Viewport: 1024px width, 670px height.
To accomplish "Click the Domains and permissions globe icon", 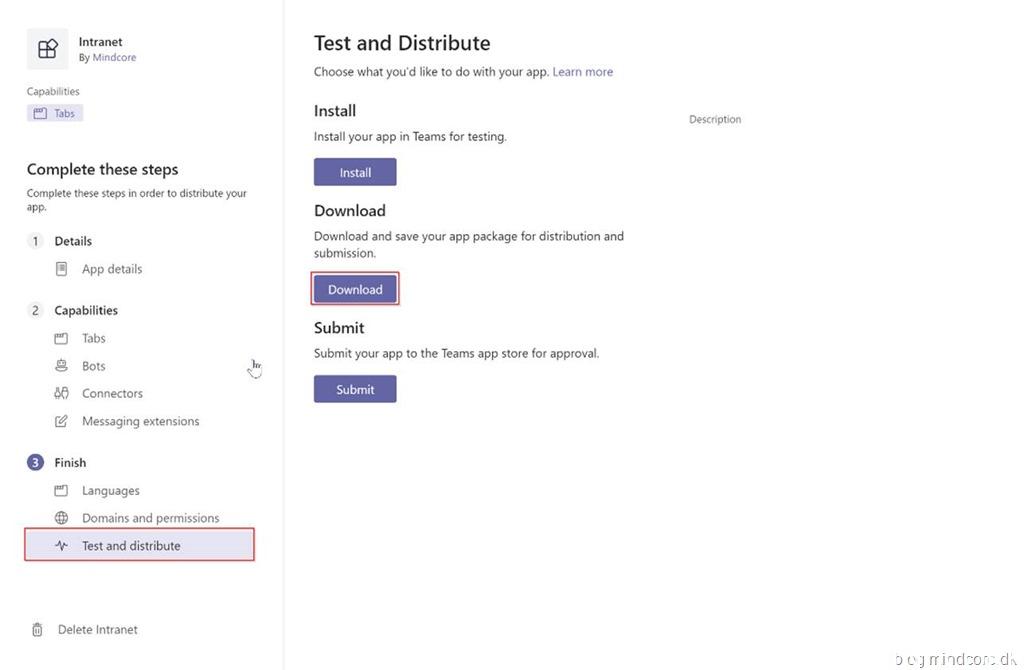I will (62, 518).
